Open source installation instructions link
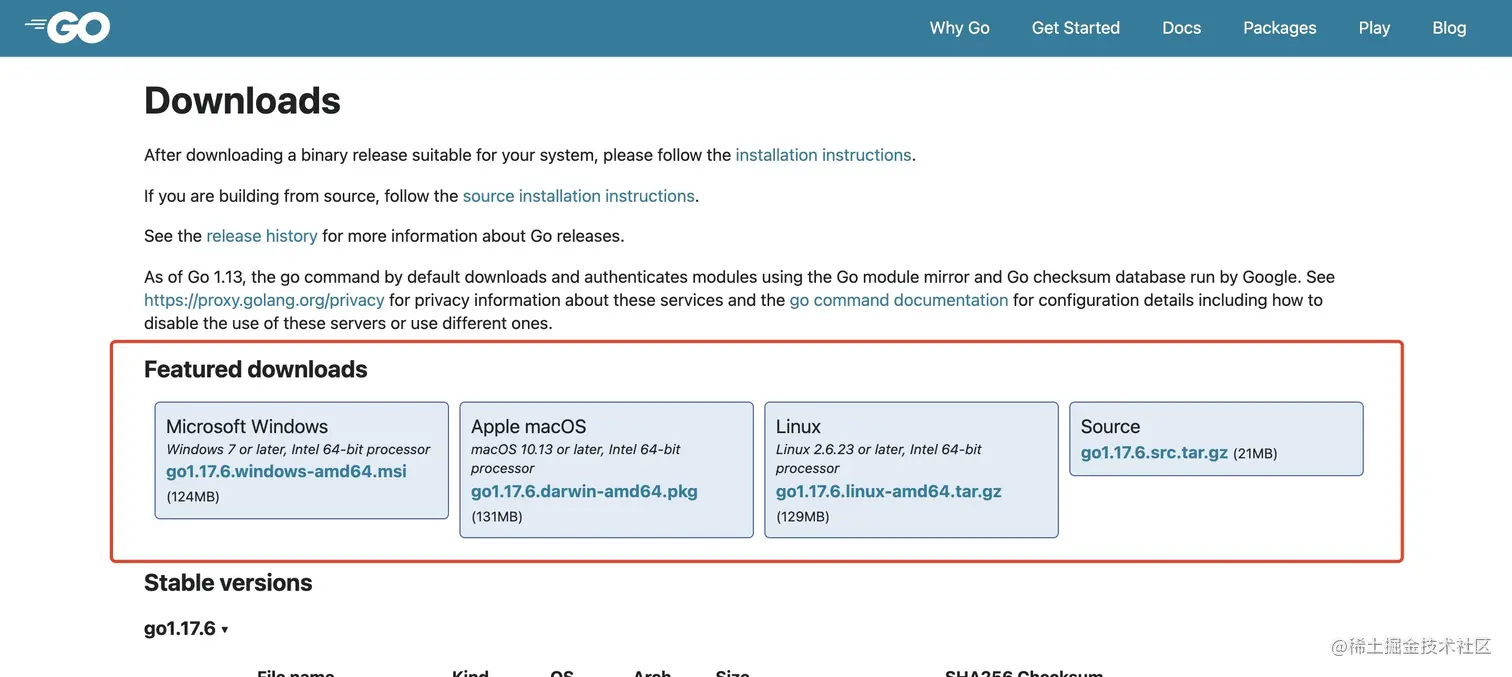Viewport: 1512px width, 677px height. (578, 196)
